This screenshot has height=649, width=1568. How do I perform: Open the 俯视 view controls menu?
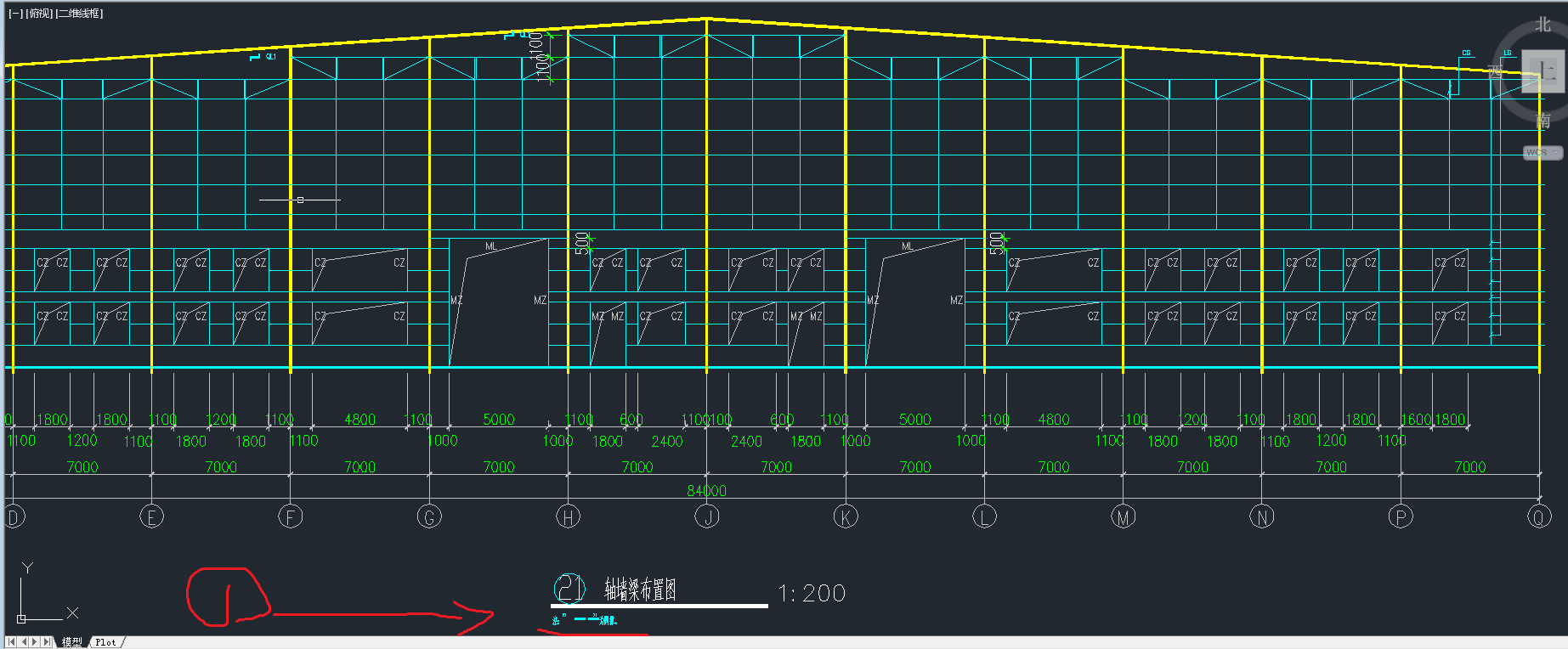[x=39, y=14]
